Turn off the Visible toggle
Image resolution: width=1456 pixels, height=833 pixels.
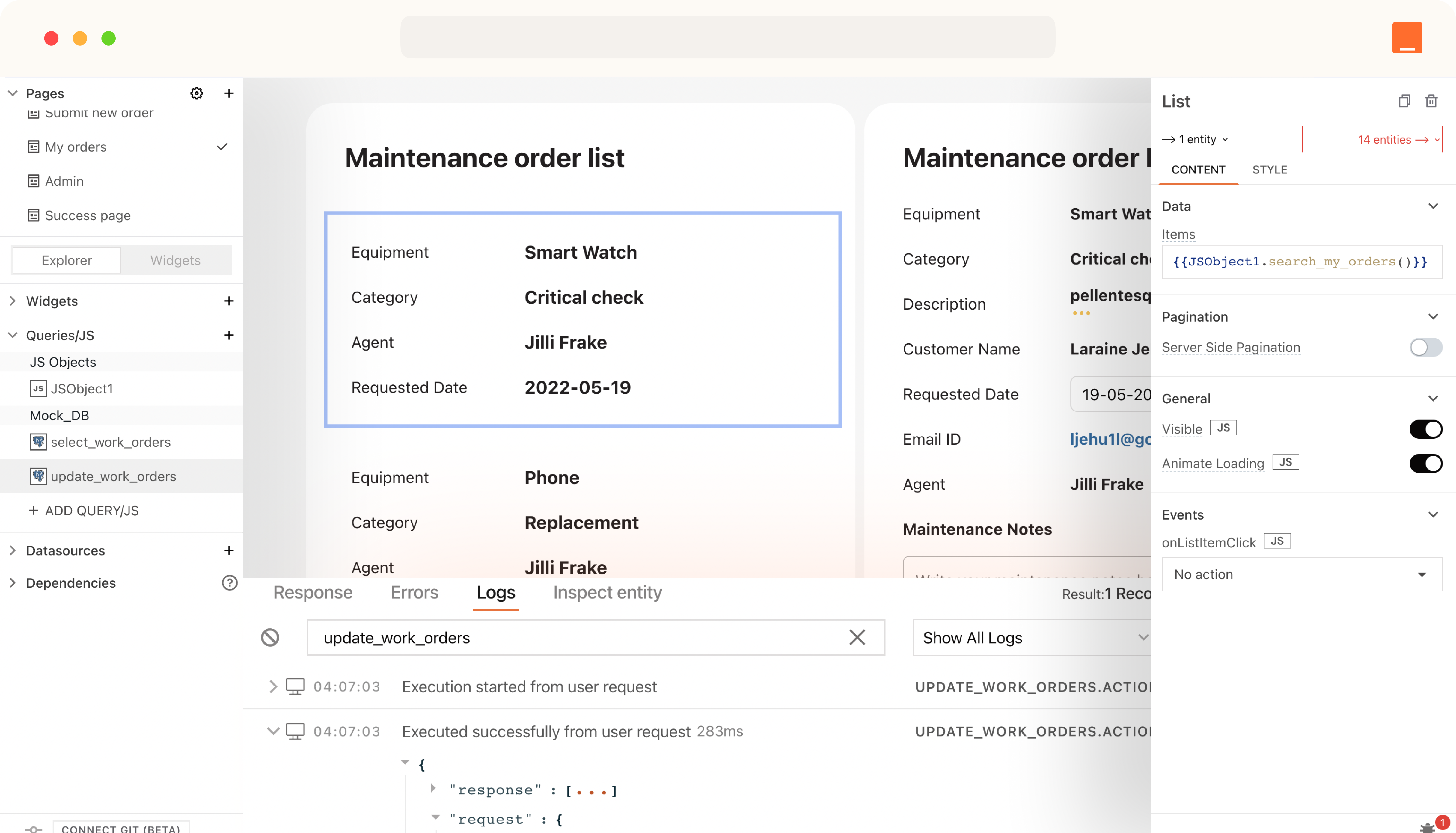pyautogui.click(x=1425, y=429)
